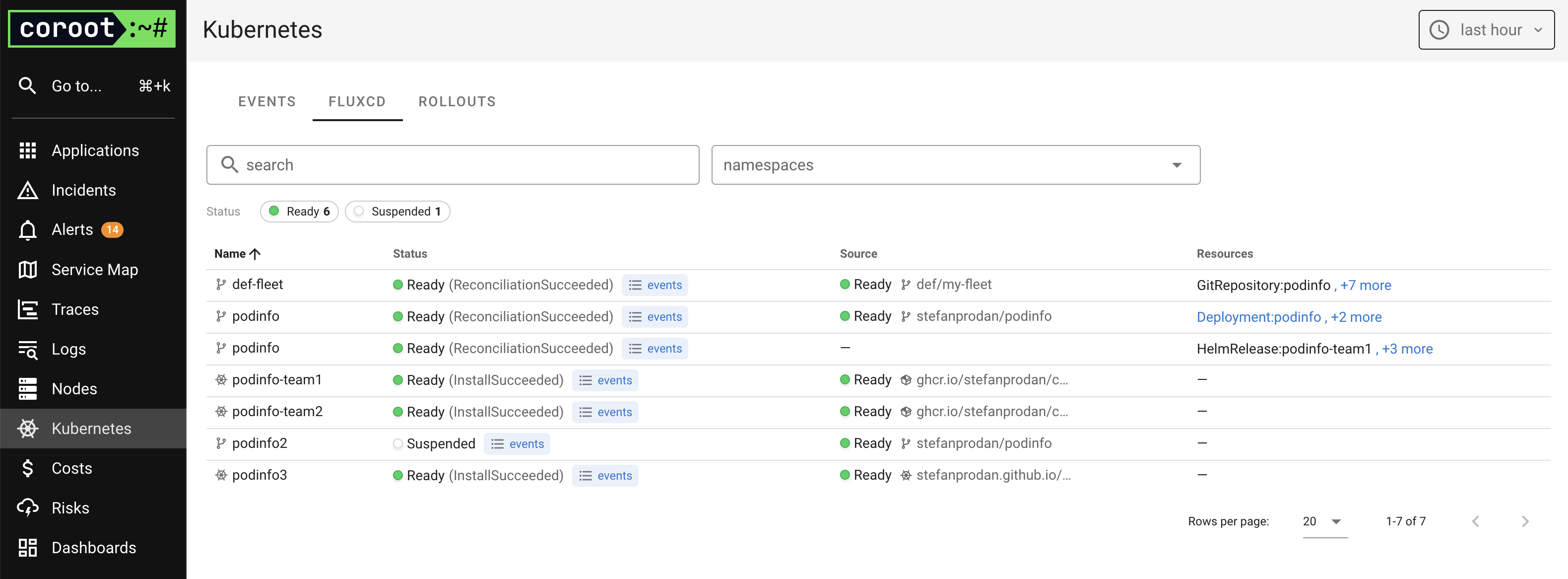Open Costs from sidebar
1568x579 pixels.
point(93,468)
